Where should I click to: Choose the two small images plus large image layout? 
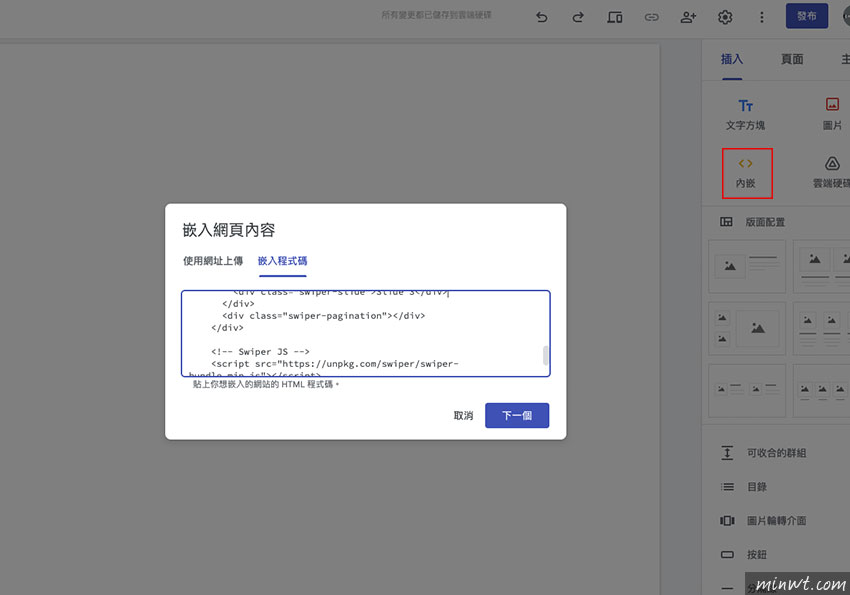(747, 328)
